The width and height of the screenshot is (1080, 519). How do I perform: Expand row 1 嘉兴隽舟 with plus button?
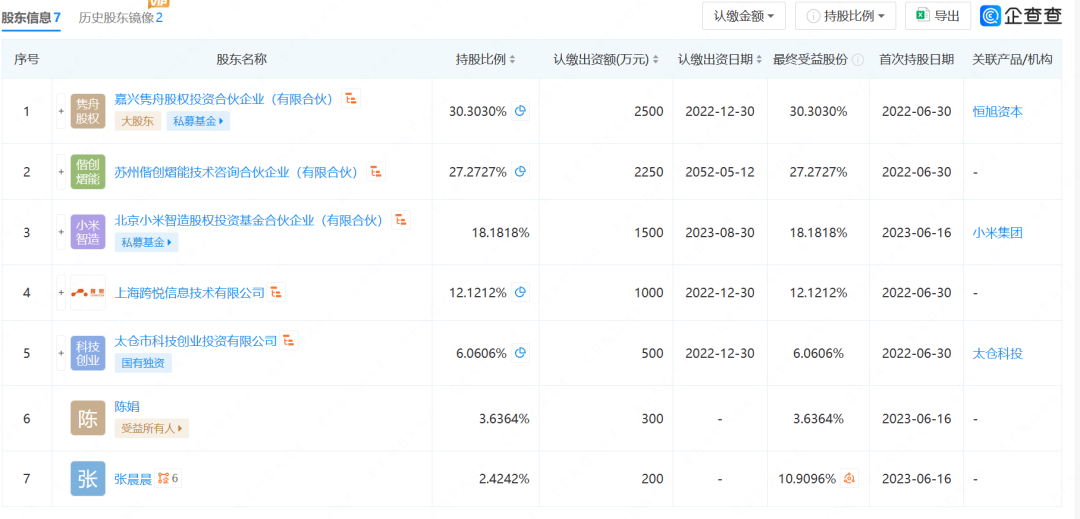[61, 112]
